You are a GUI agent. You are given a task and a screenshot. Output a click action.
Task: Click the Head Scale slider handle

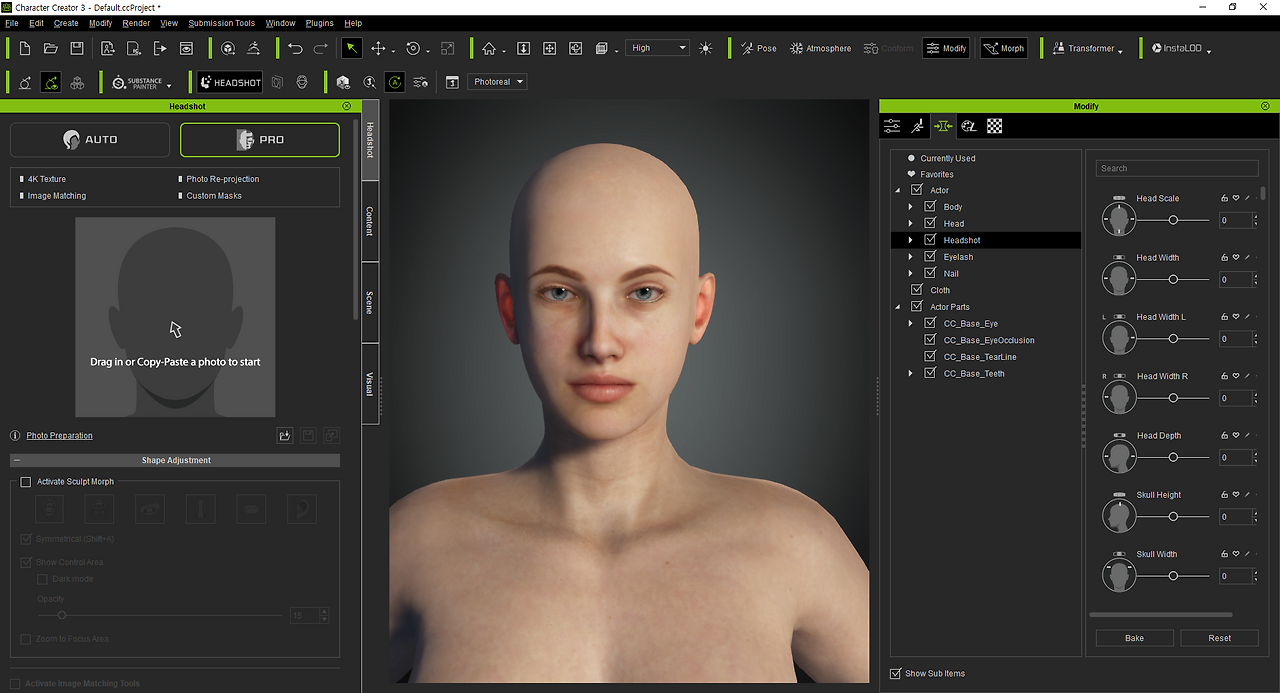[x=1174, y=220]
